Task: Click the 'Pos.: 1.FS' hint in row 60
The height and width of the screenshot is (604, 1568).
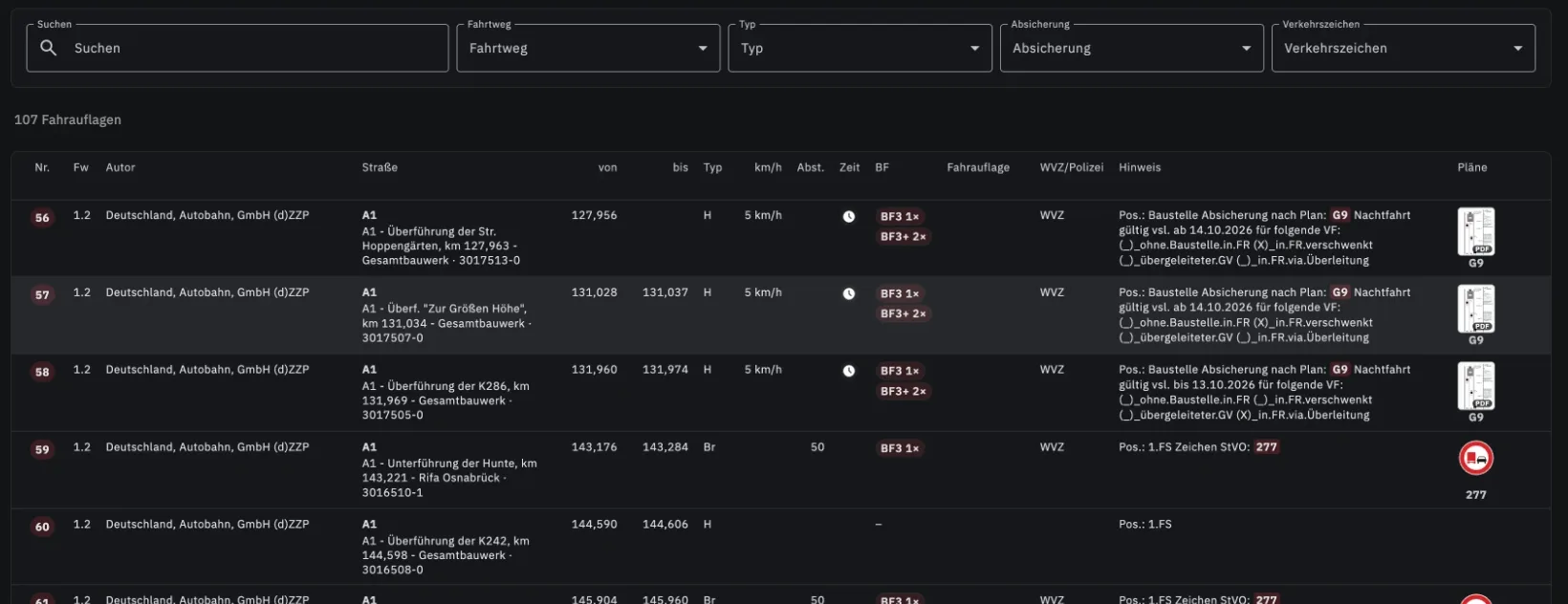Action: pos(1145,525)
